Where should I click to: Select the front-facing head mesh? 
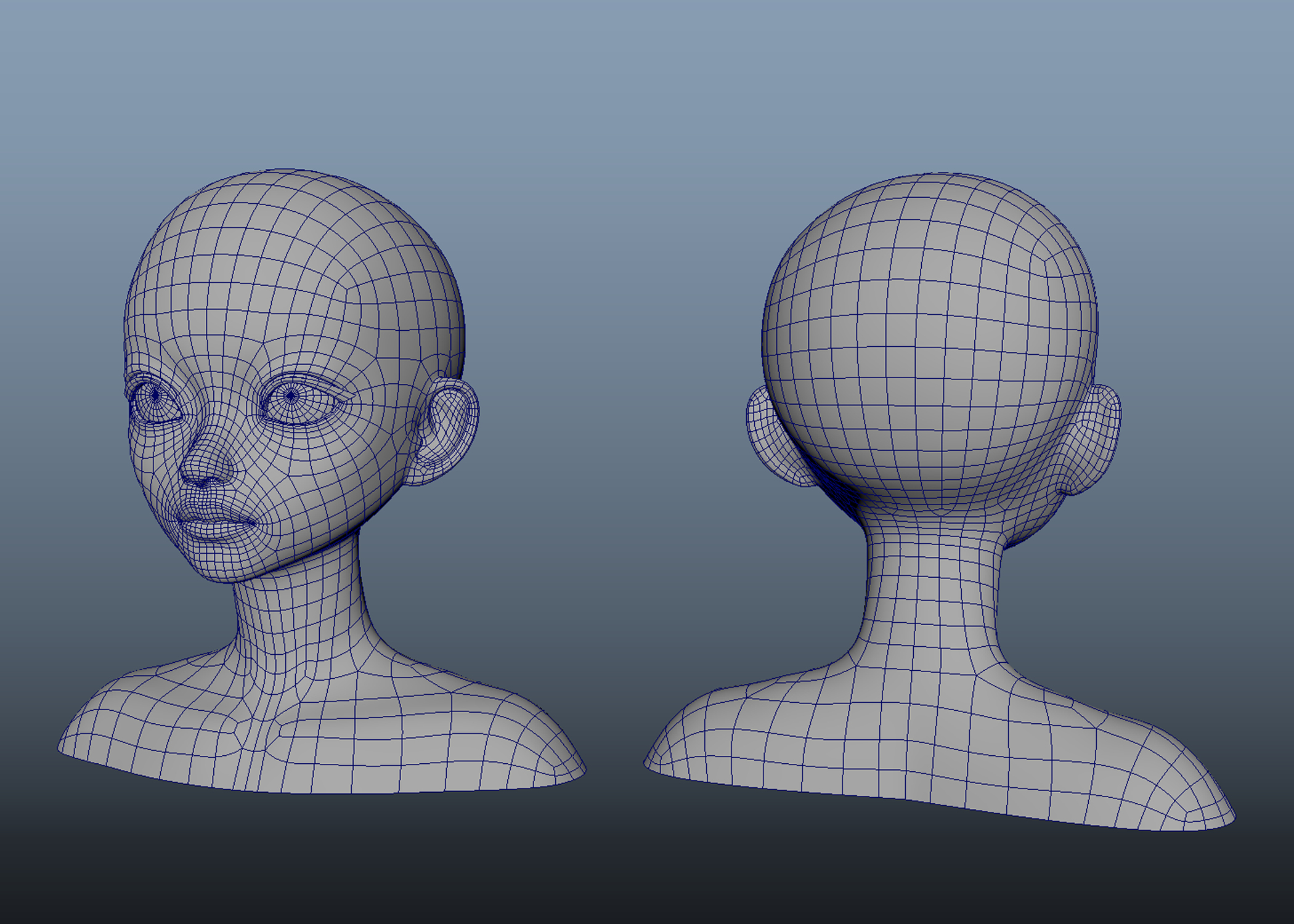click(x=320, y=480)
